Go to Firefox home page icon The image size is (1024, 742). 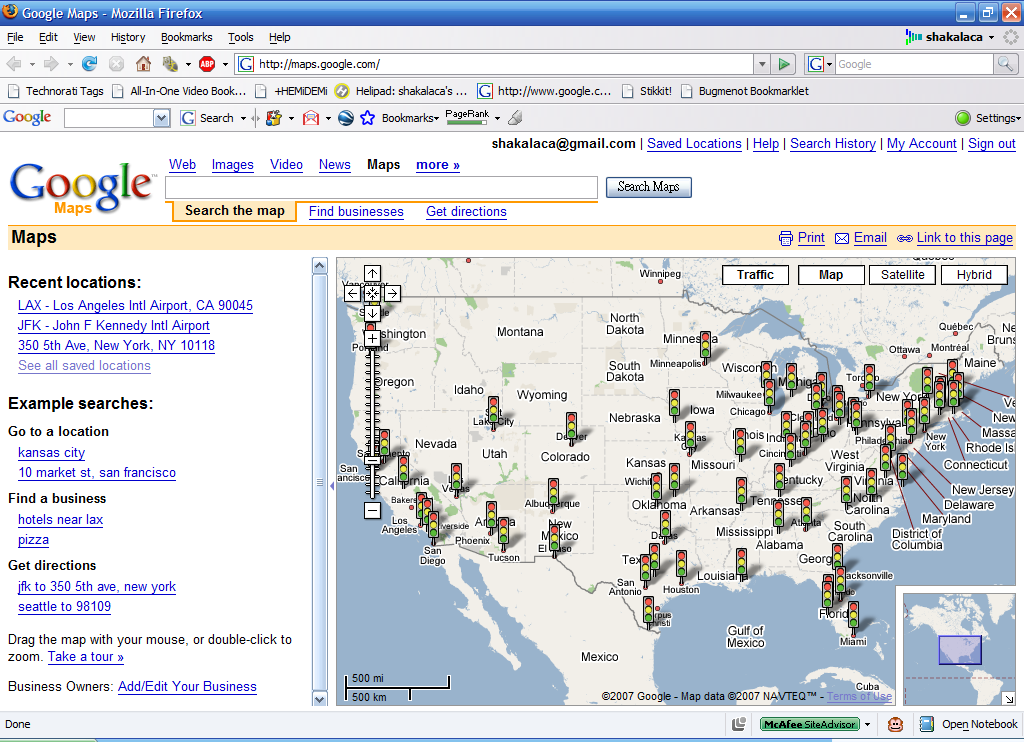[143, 64]
